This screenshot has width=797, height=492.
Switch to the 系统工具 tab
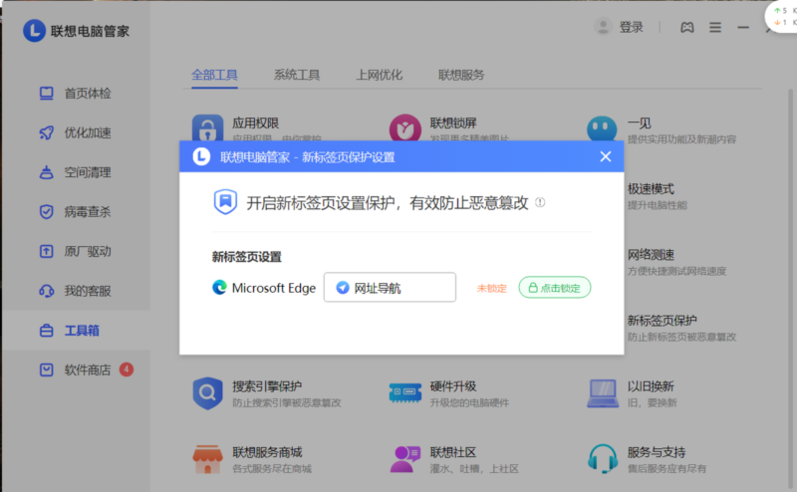coord(297,75)
